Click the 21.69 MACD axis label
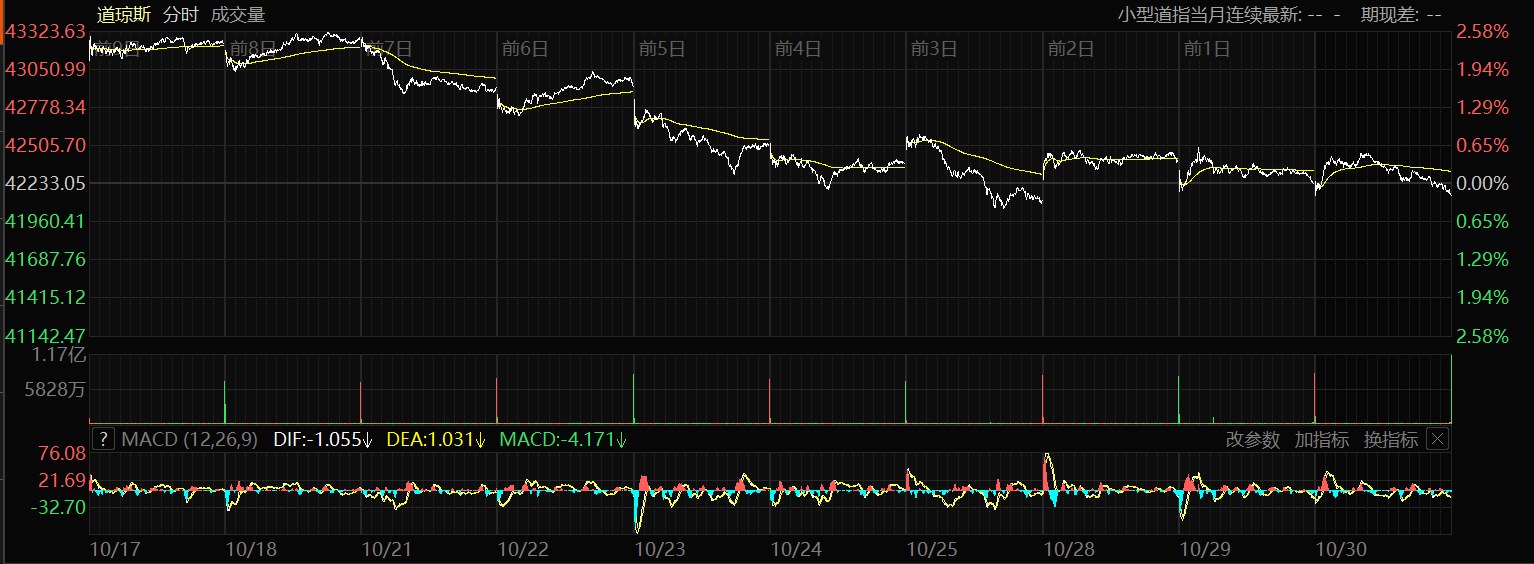Image resolution: width=1534 pixels, height=564 pixels. (x=62, y=481)
